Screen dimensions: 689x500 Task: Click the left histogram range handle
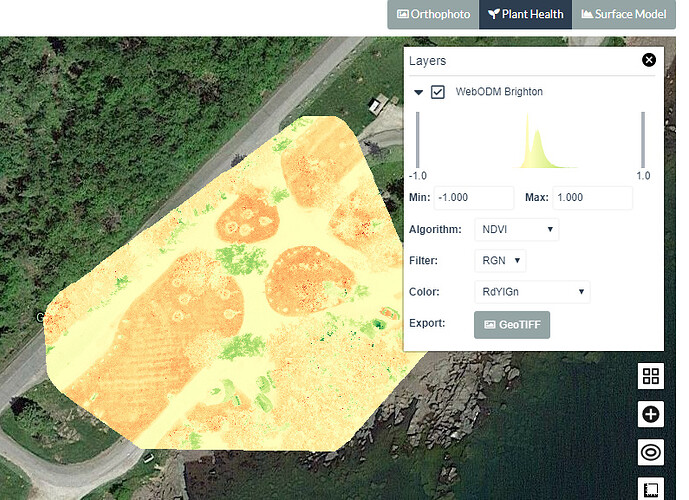[418, 140]
